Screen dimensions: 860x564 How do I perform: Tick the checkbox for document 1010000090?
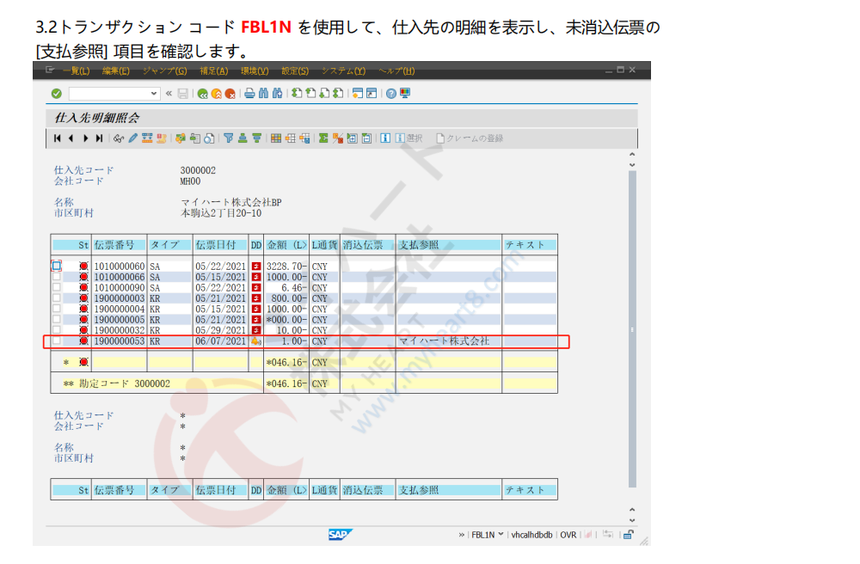click(x=56, y=287)
